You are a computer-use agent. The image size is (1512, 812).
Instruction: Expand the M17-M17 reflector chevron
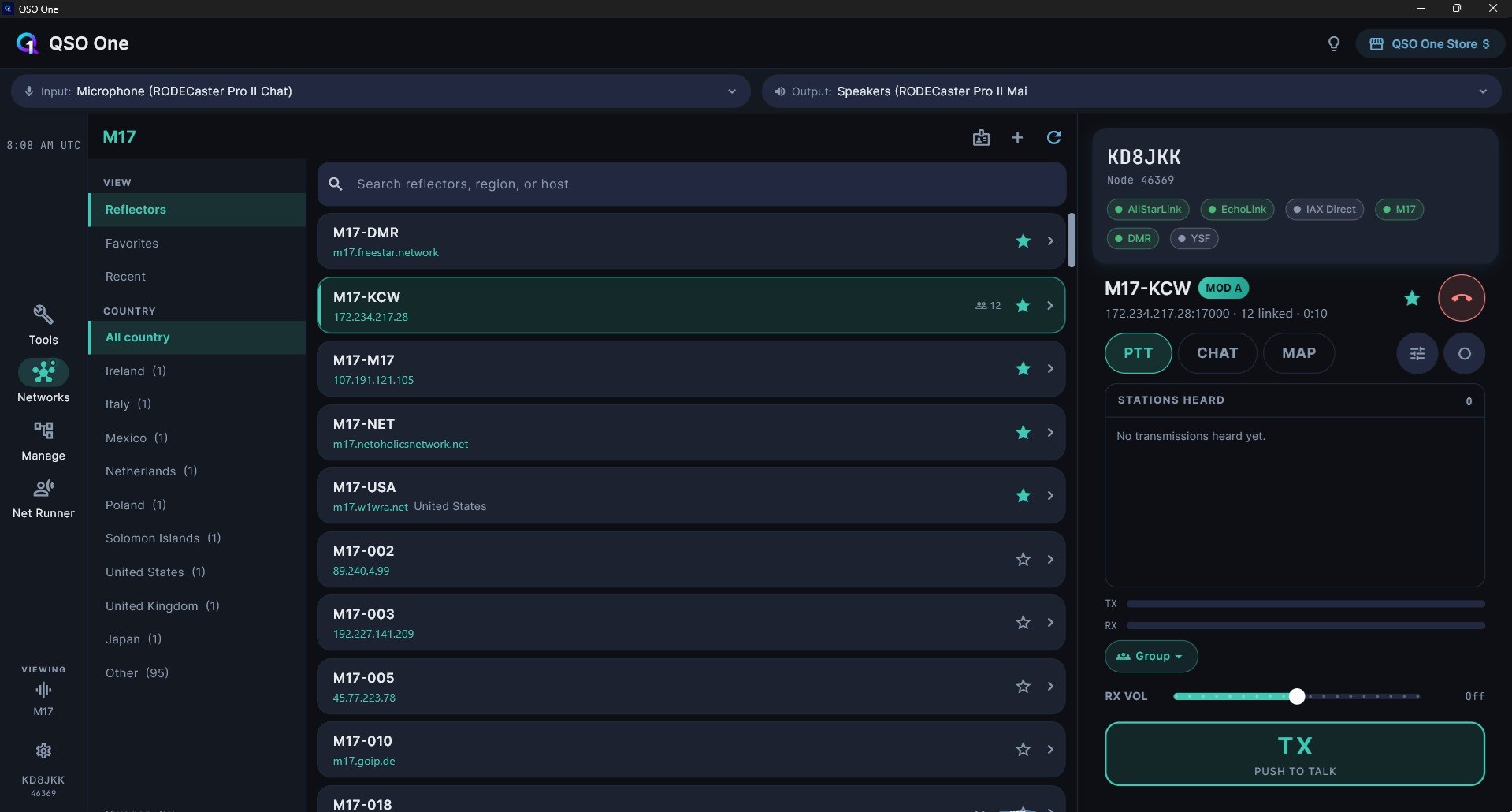point(1050,369)
